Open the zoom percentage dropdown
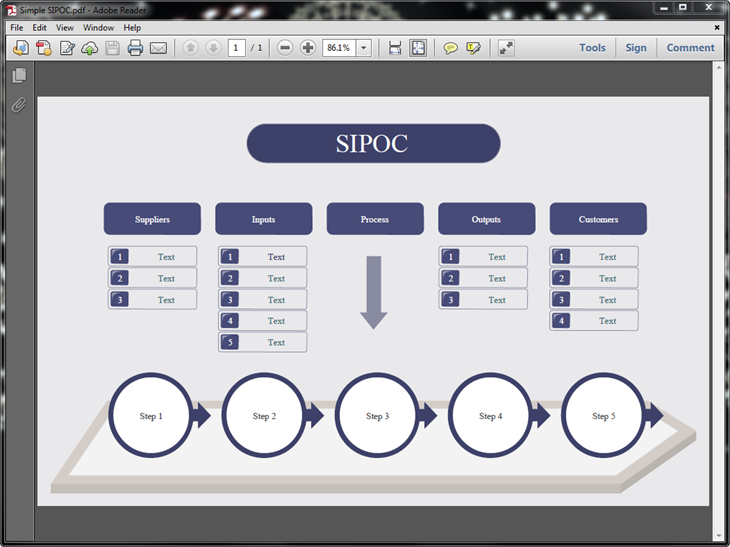The image size is (730, 547). (364, 47)
